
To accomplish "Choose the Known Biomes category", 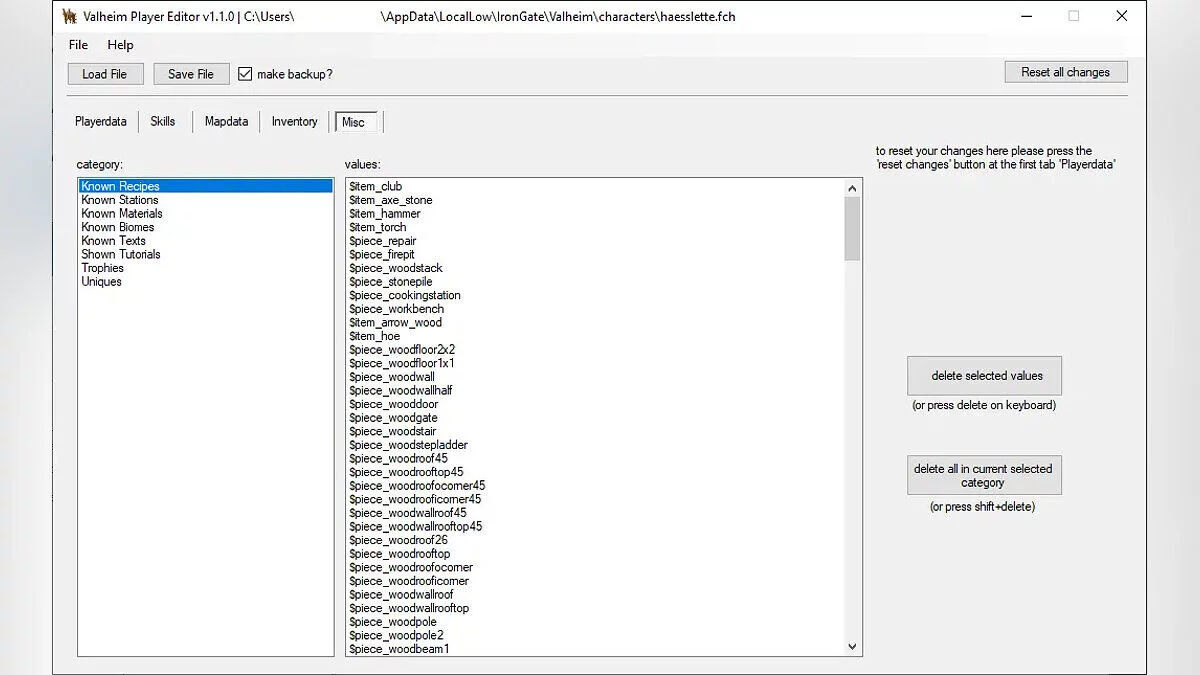I will point(118,227).
